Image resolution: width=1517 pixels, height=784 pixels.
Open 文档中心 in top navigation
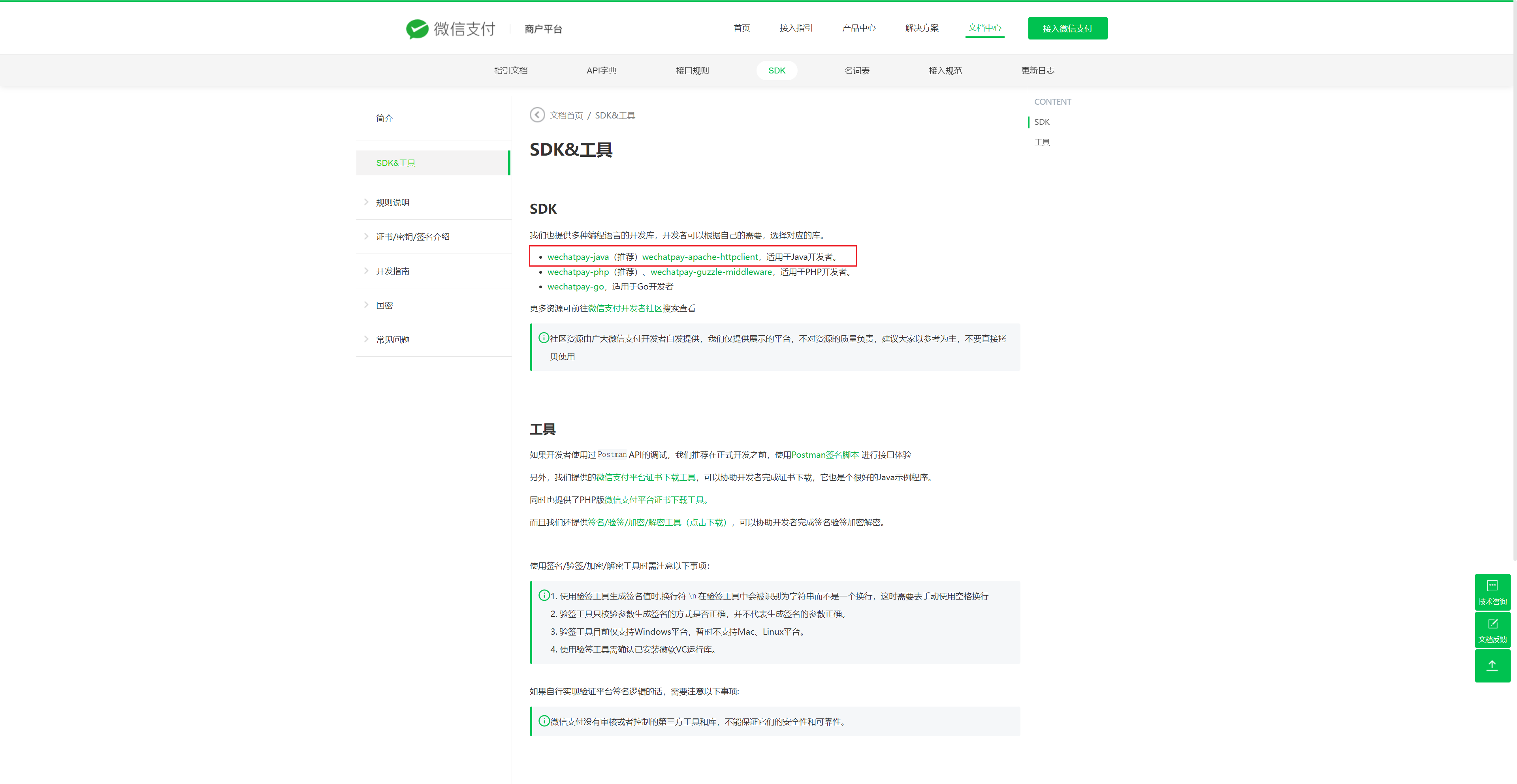click(984, 28)
